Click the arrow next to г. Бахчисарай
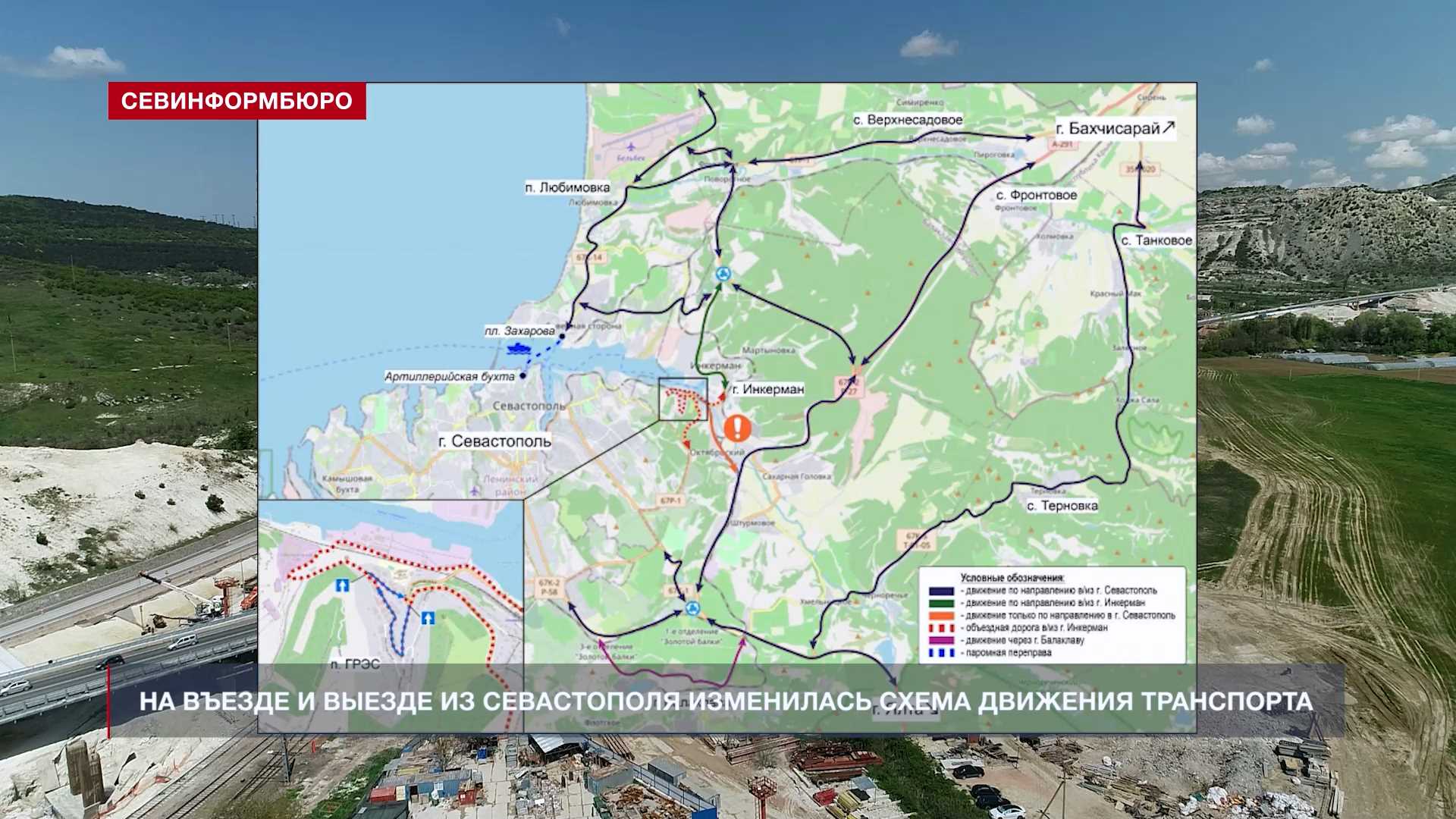 click(x=1169, y=127)
